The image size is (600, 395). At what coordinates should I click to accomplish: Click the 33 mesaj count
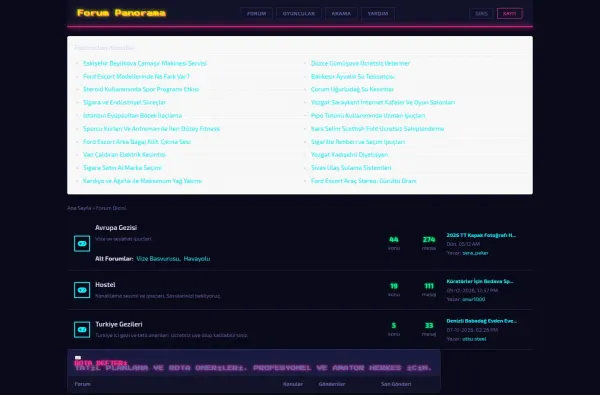(x=429, y=326)
